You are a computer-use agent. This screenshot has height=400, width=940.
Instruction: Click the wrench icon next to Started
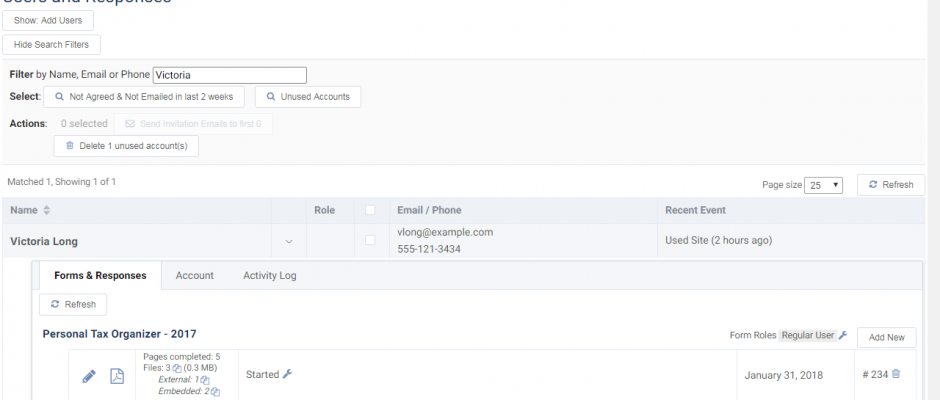(287, 374)
